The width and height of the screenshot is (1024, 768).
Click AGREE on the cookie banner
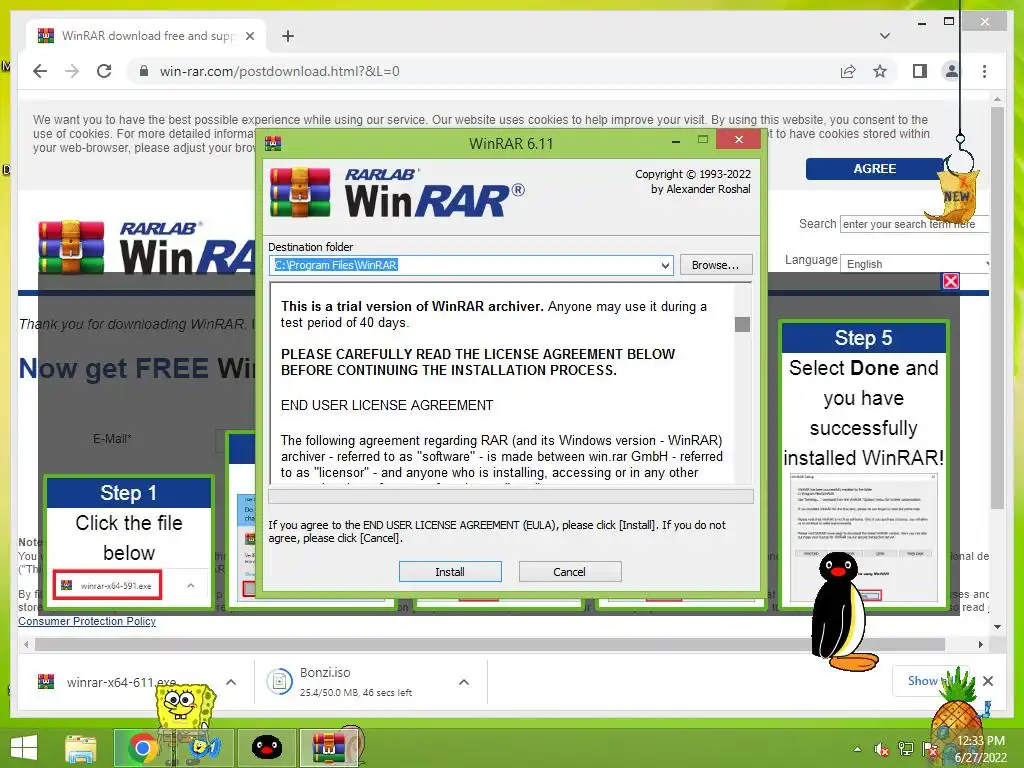[x=874, y=168]
